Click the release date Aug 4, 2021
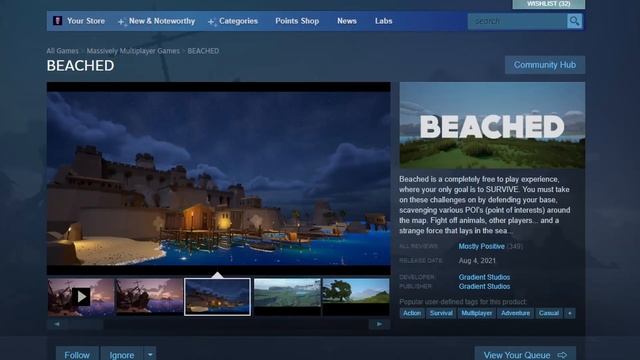 tap(477, 261)
